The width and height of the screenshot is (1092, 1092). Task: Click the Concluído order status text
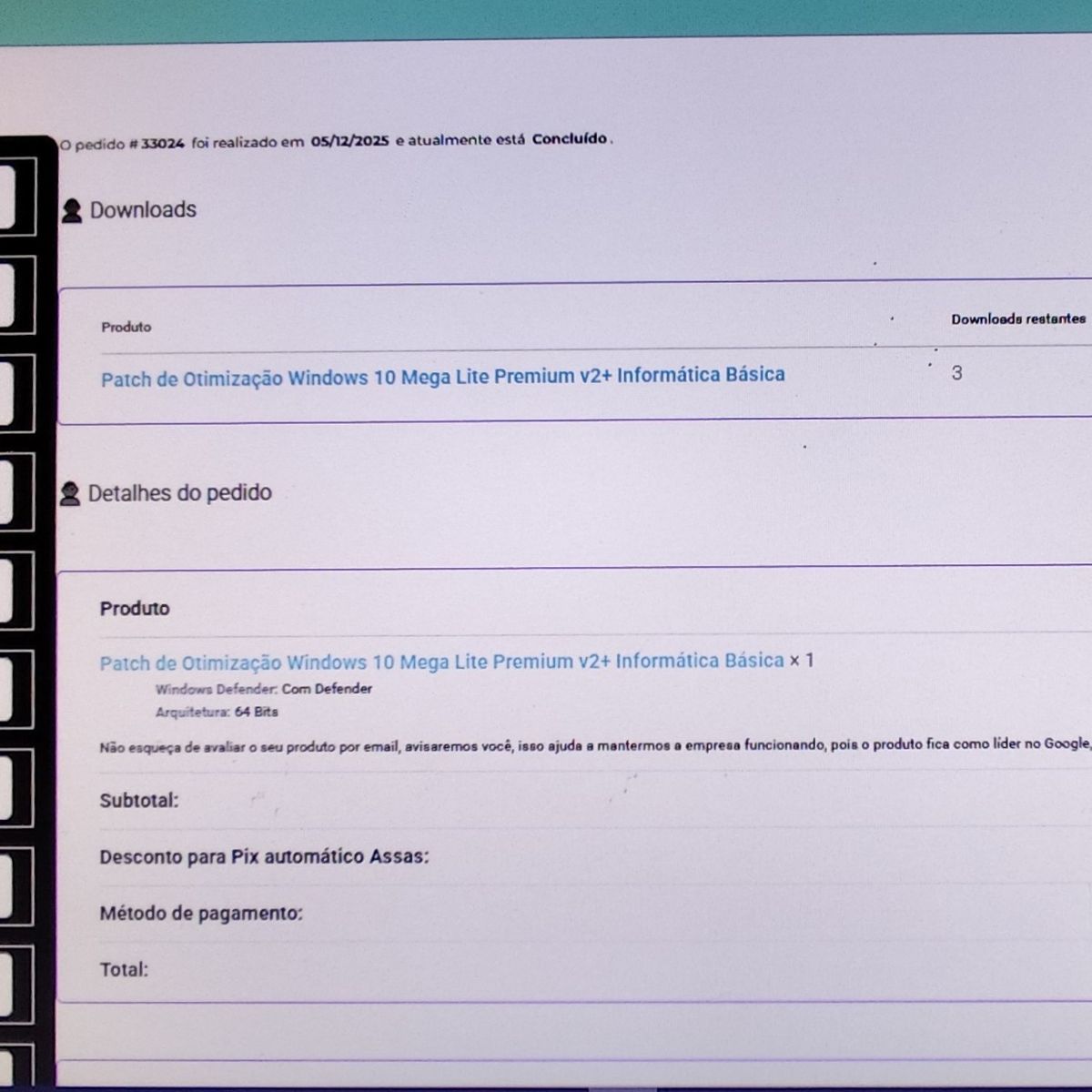tap(570, 139)
